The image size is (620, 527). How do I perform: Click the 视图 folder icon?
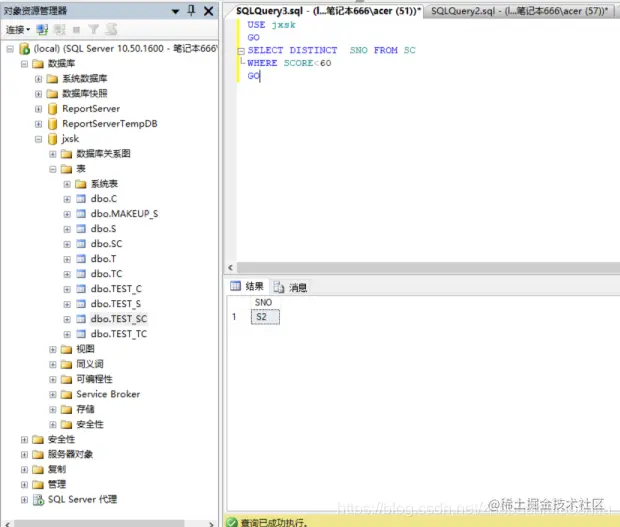point(66,349)
